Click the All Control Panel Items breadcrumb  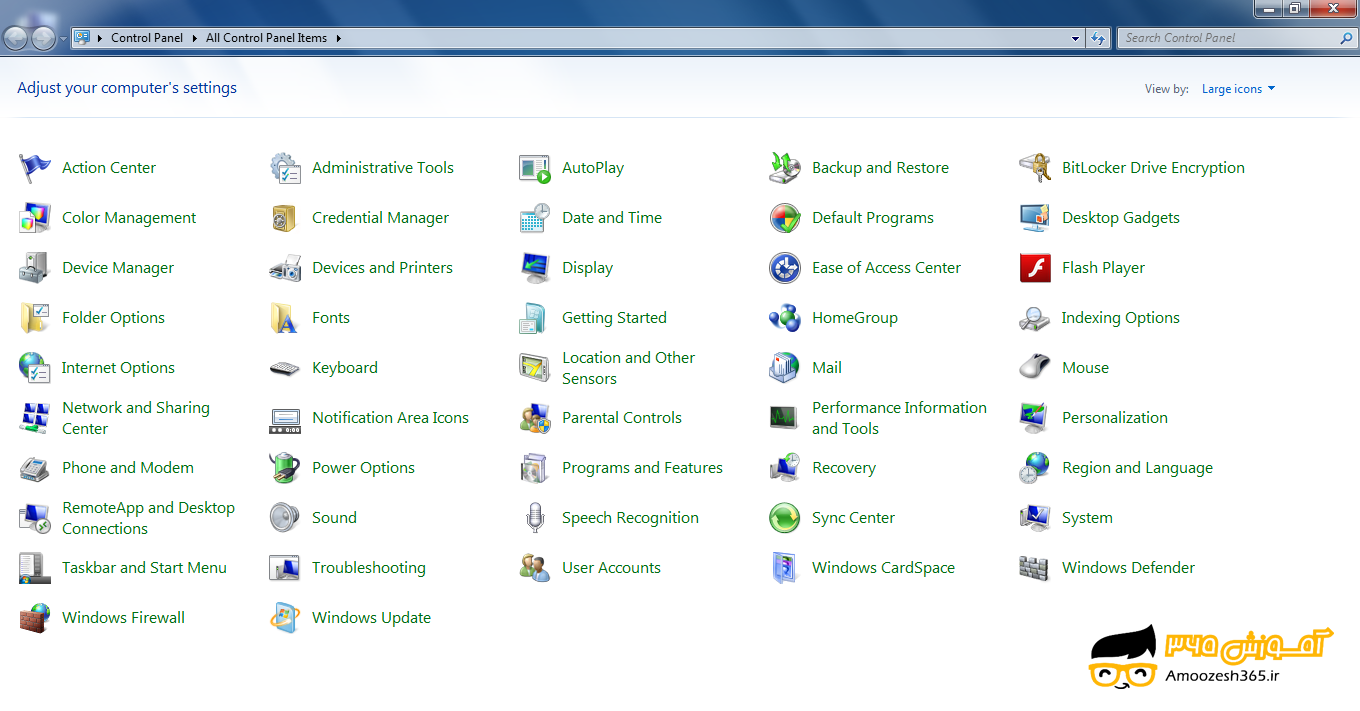266,38
